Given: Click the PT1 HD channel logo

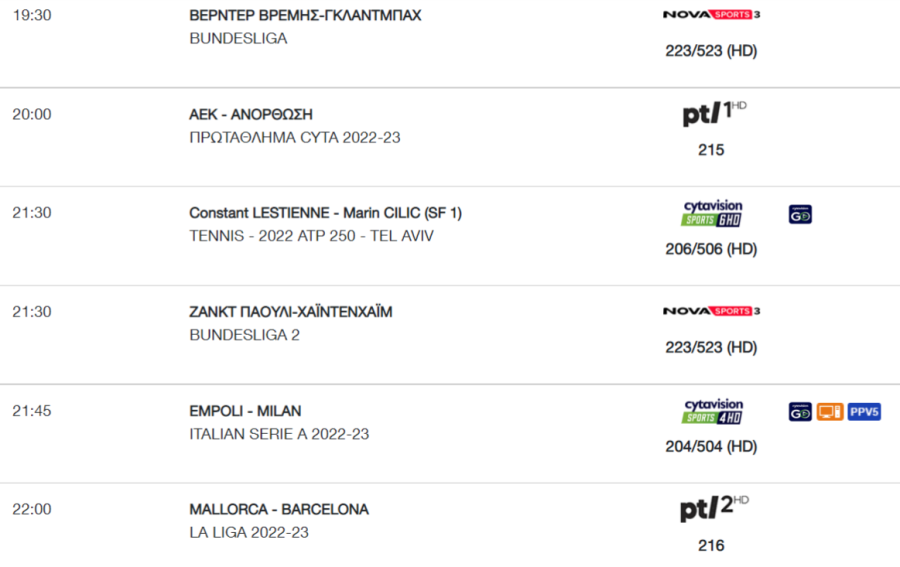Looking at the screenshot, I should 714,112.
